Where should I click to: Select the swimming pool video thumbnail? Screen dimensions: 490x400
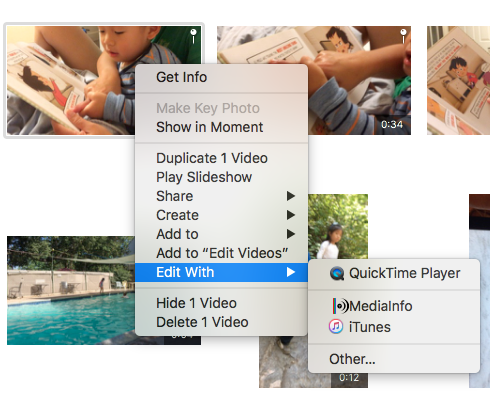coord(71,290)
